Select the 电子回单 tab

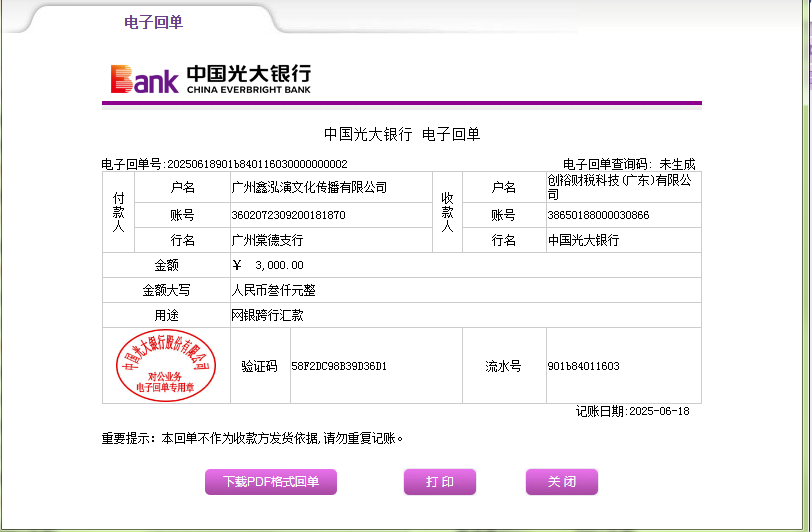(153, 22)
